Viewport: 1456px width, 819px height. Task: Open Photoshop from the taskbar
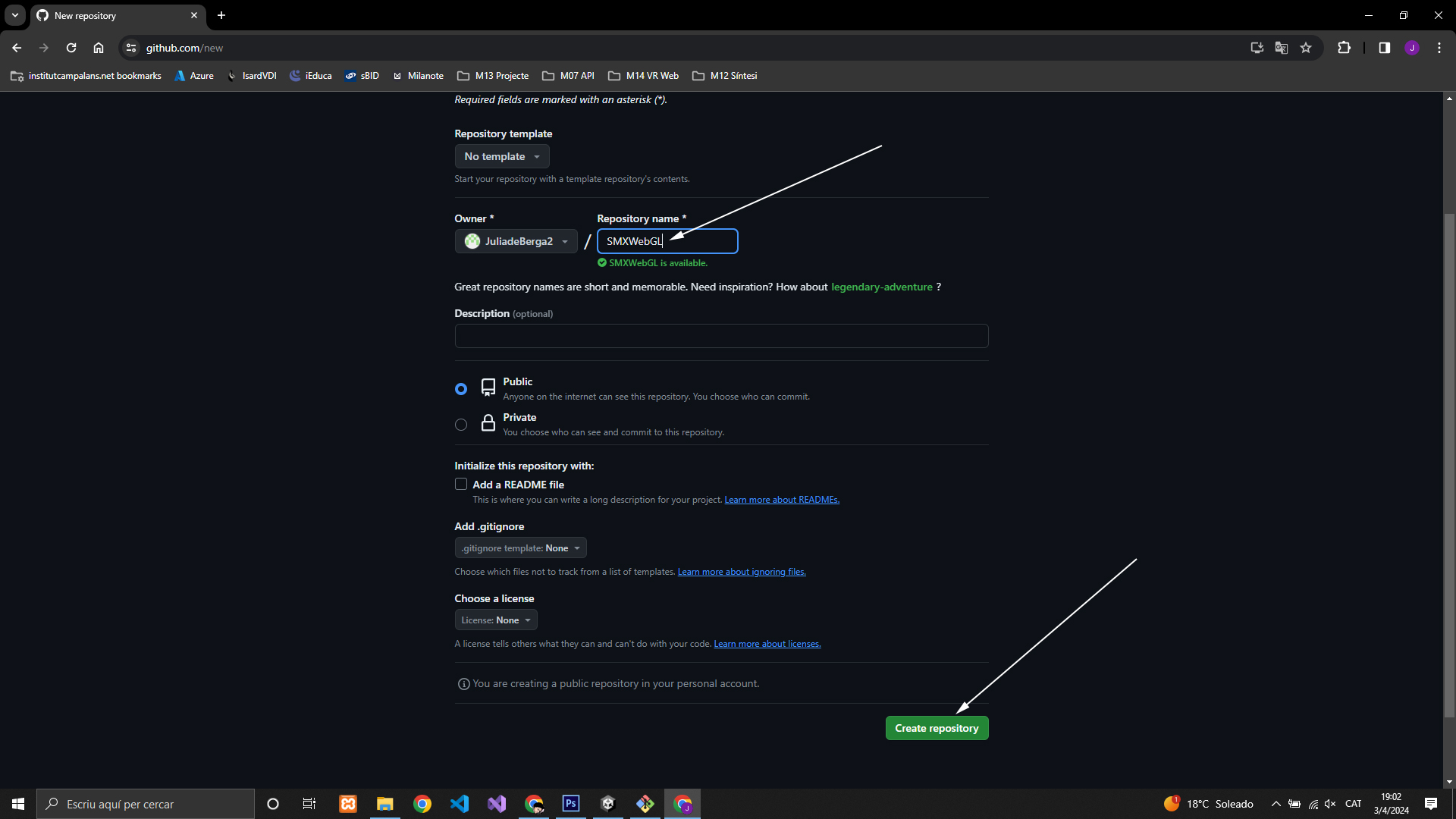tap(571, 804)
